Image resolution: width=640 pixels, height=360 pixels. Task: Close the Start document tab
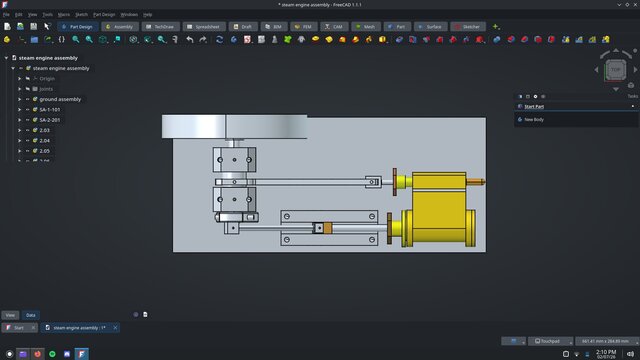33,327
